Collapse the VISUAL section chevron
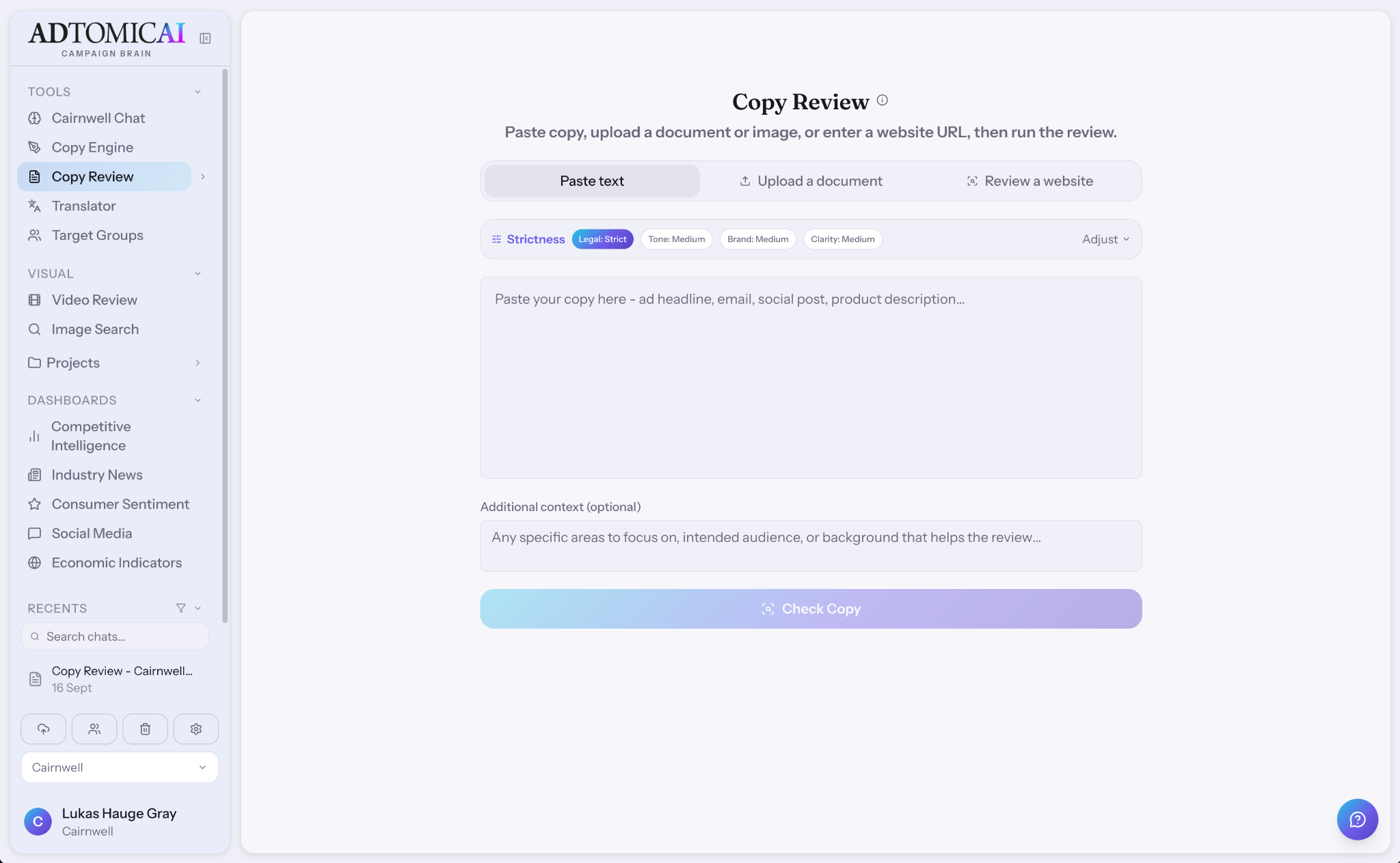The image size is (1400, 863). point(198,273)
